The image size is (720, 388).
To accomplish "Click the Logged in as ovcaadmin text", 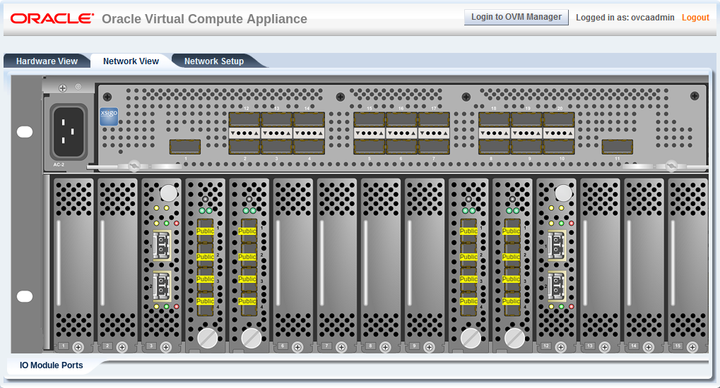I will (x=625, y=17).
